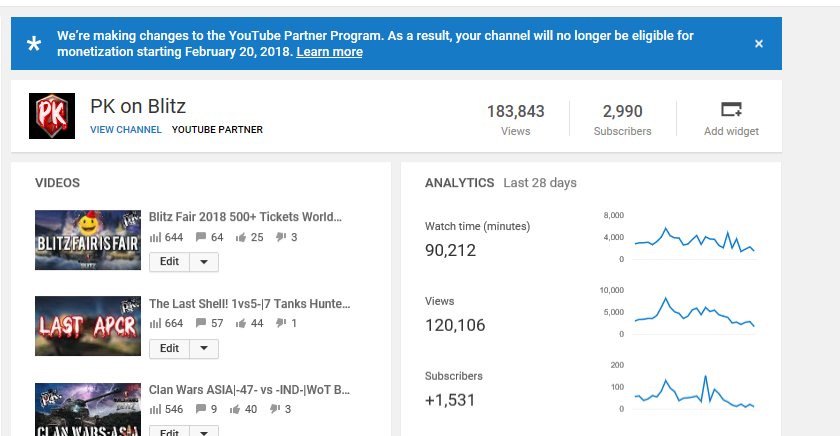Edit The Last Shell! video
Viewport: 840px width, 436px height.
coord(169,349)
